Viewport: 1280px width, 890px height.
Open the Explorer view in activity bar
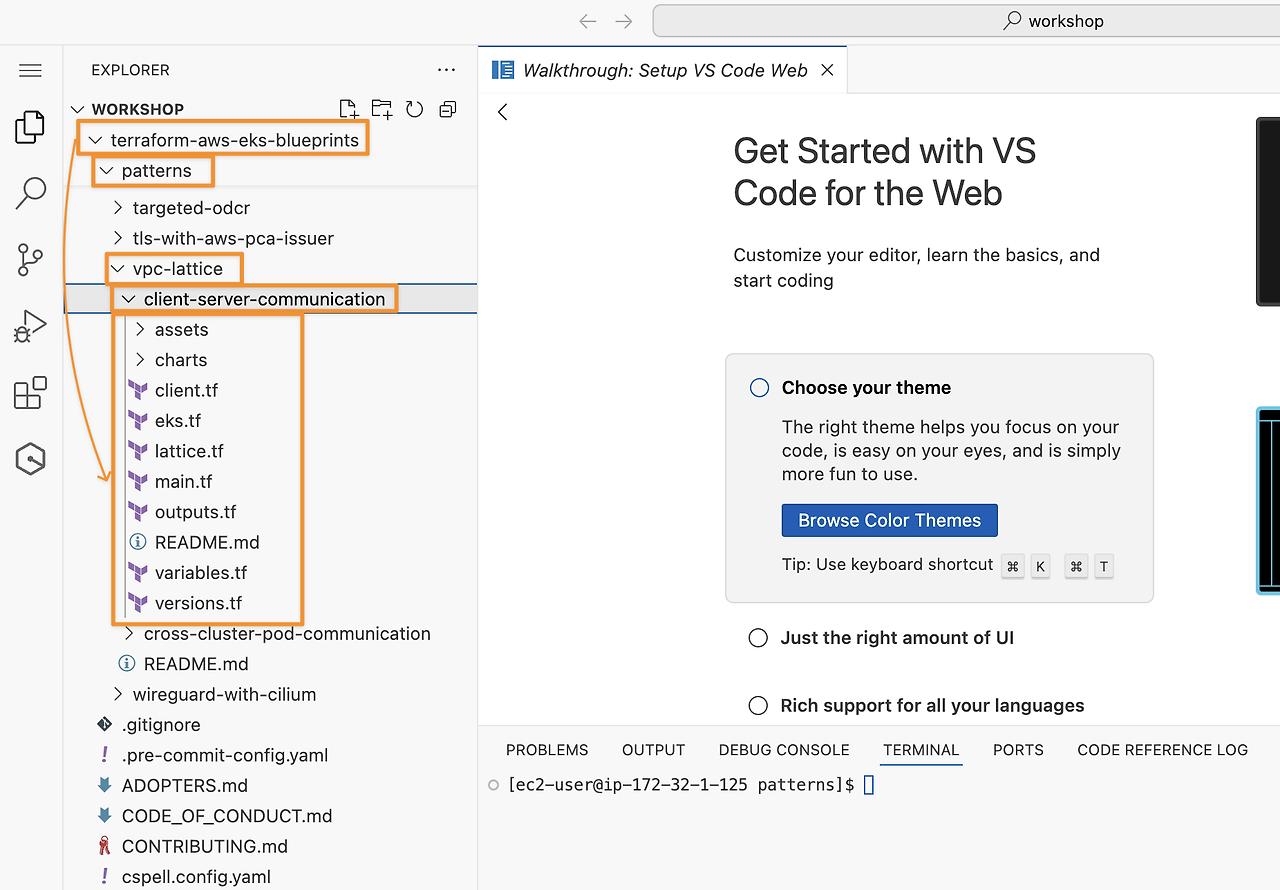(30, 127)
